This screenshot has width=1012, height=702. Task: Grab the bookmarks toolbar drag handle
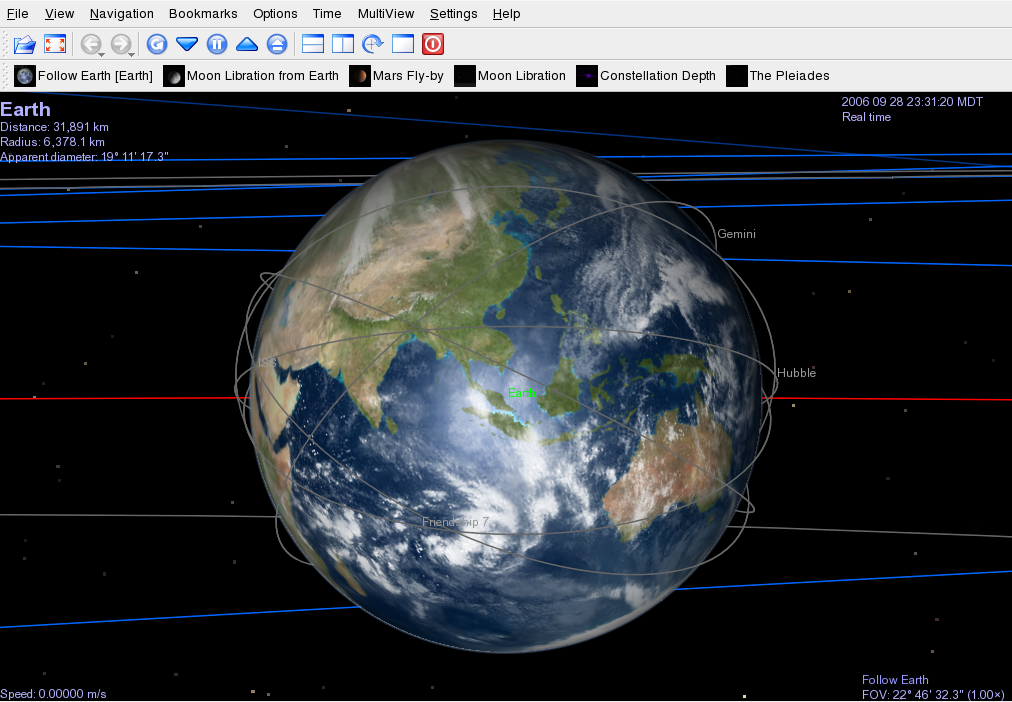click(x=5, y=75)
